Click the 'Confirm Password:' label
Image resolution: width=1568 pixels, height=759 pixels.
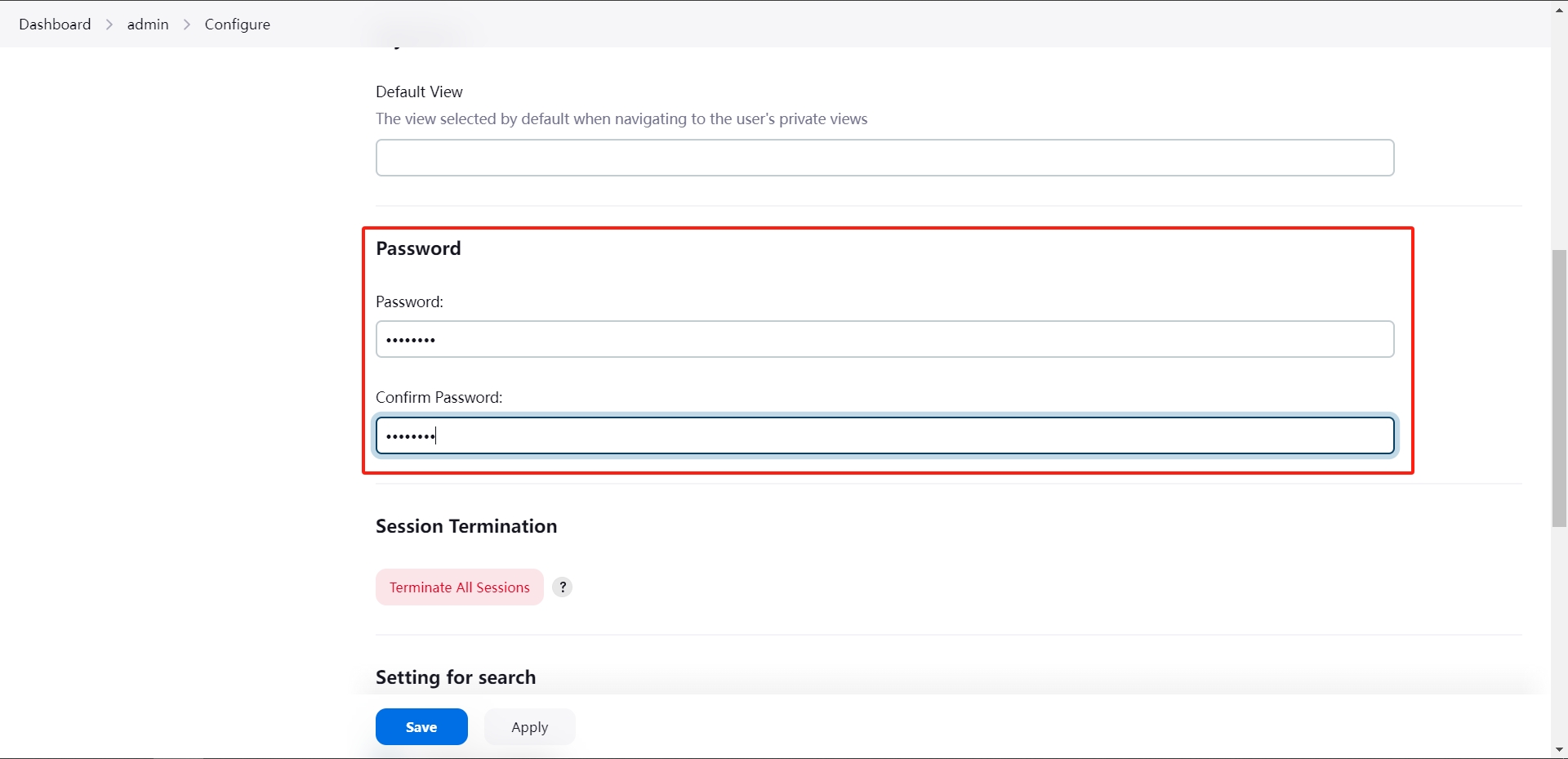[439, 398]
